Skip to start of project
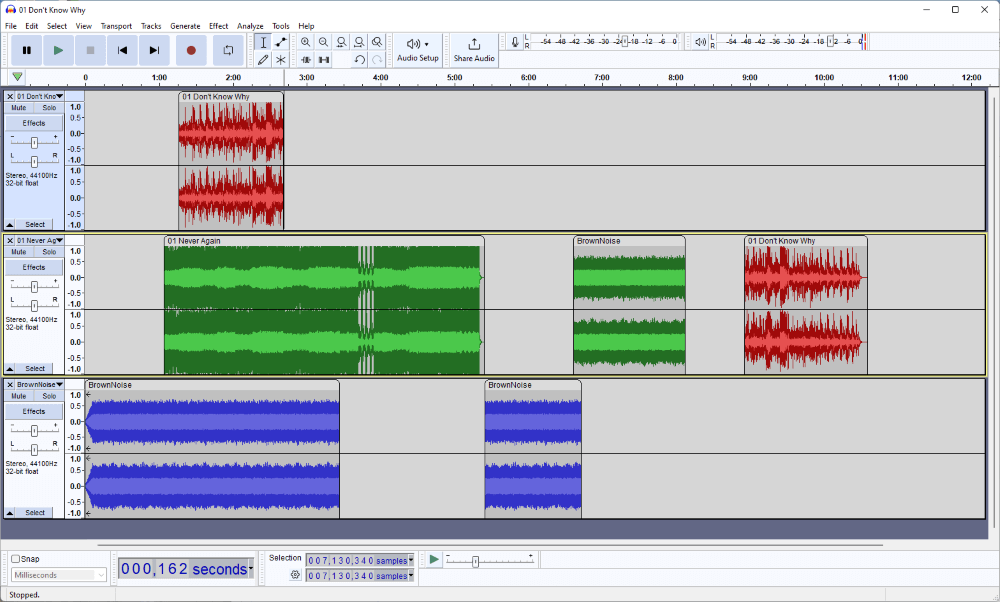The height and width of the screenshot is (602, 1000). tap(122, 50)
